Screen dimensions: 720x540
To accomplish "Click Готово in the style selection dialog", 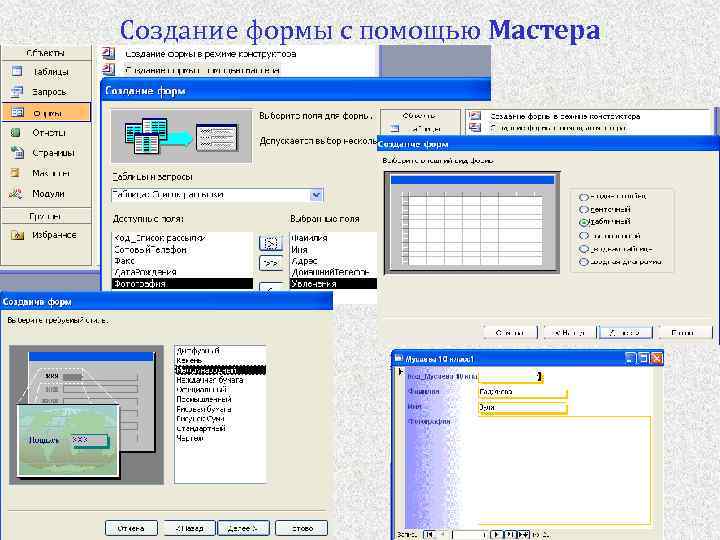I will pos(302,528).
